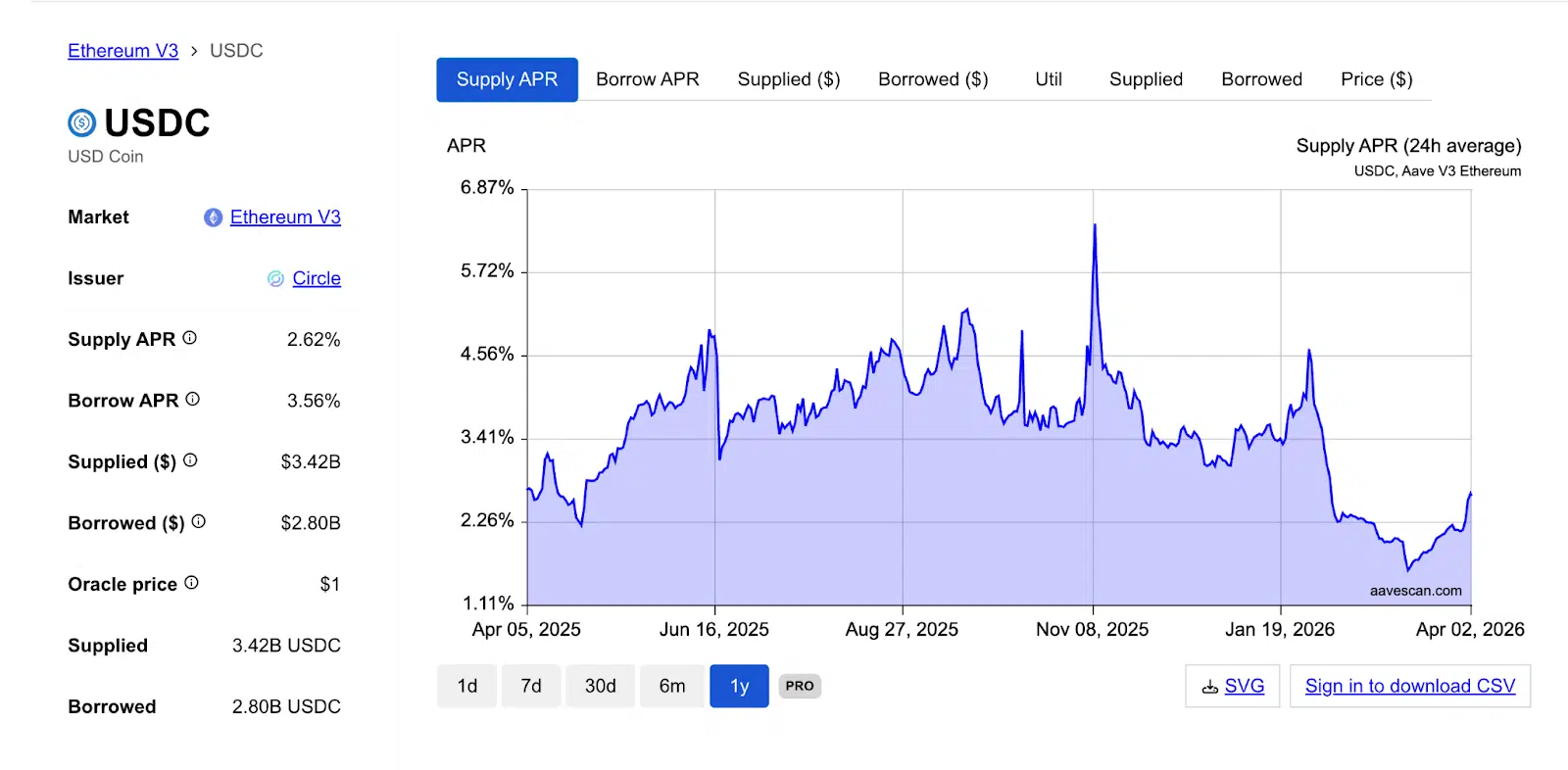Click the Aug 27, 2025 axis label
The width and height of the screenshot is (1568, 770).
(902, 630)
